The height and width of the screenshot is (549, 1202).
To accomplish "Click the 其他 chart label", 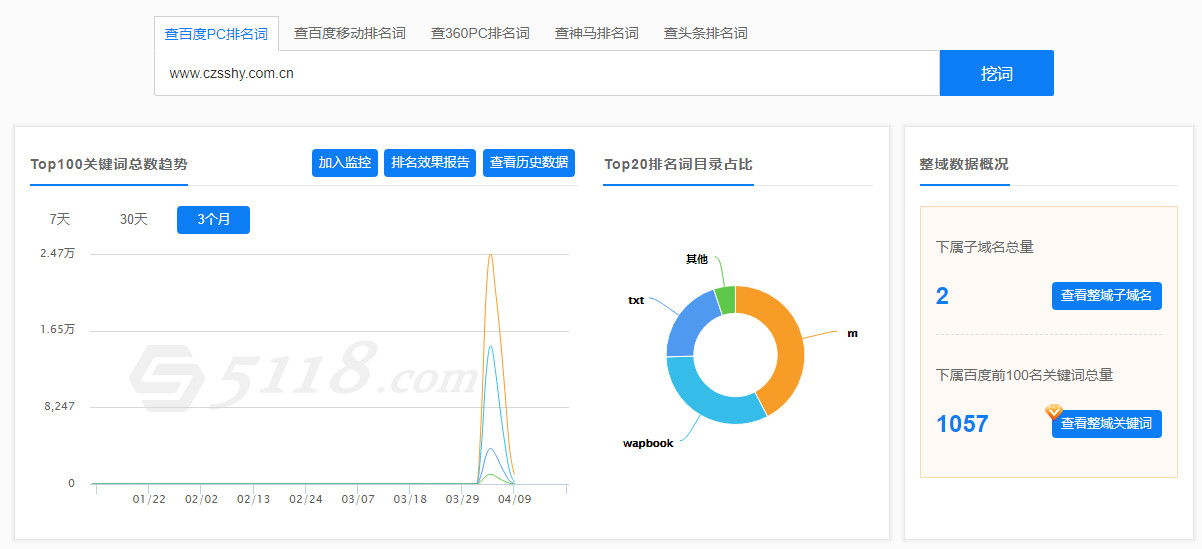I will [x=697, y=259].
